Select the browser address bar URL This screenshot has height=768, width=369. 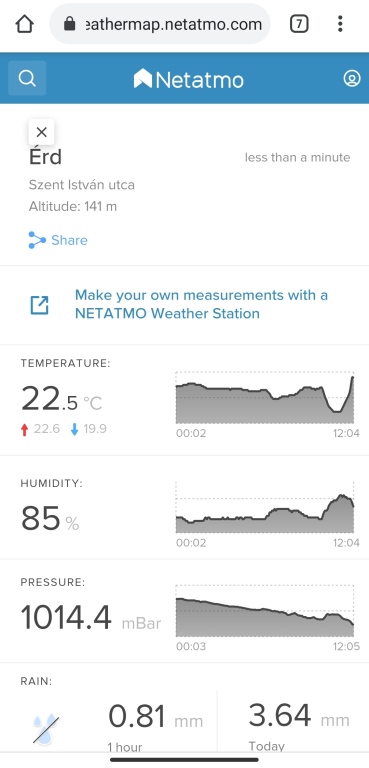(x=160, y=24)
